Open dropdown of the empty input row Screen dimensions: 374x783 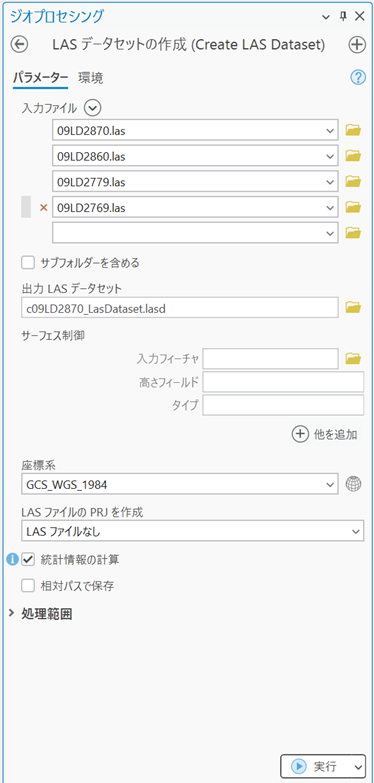330,233
